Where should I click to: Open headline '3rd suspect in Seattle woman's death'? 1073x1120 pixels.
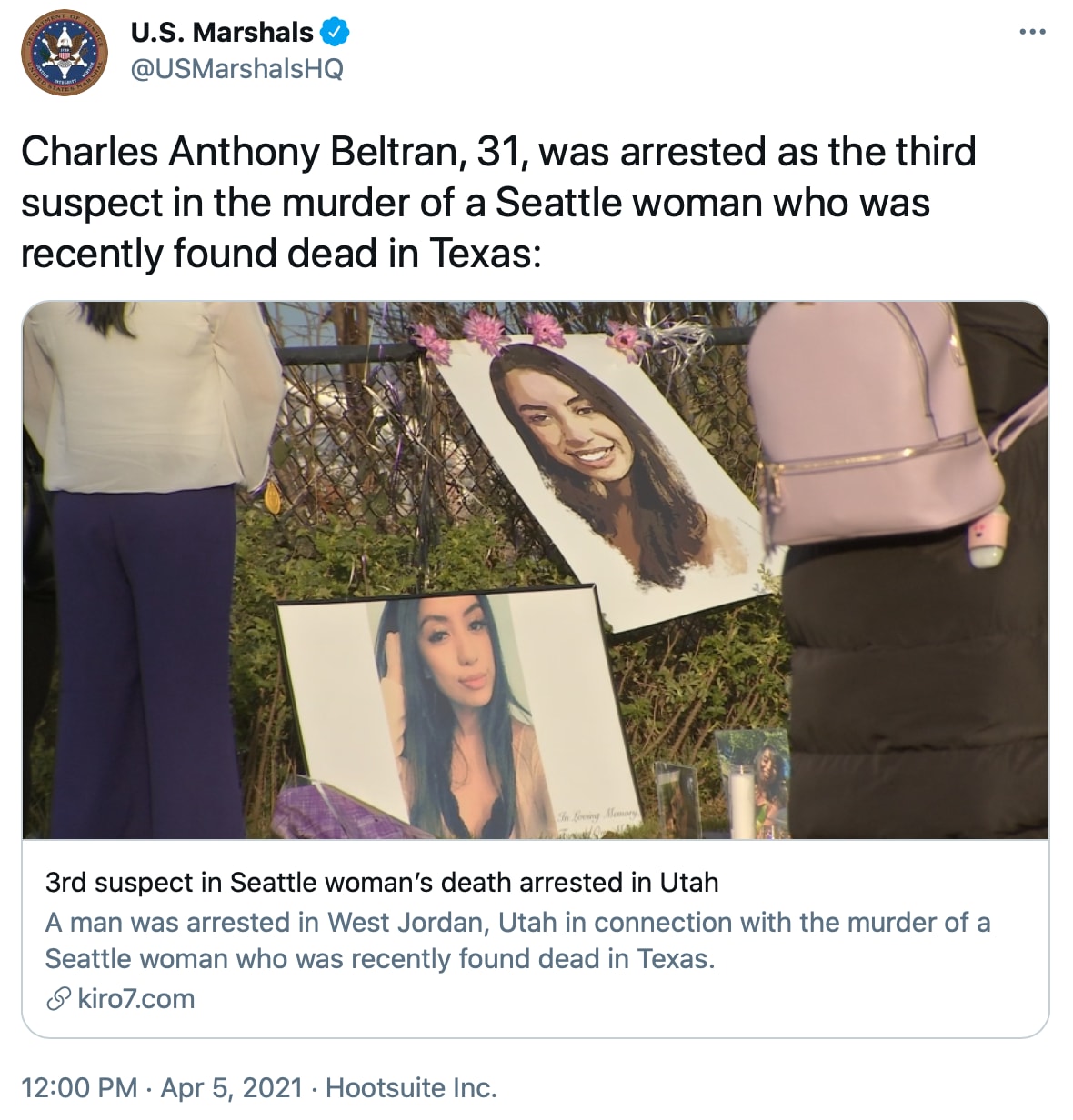click(x=382, y=883)
